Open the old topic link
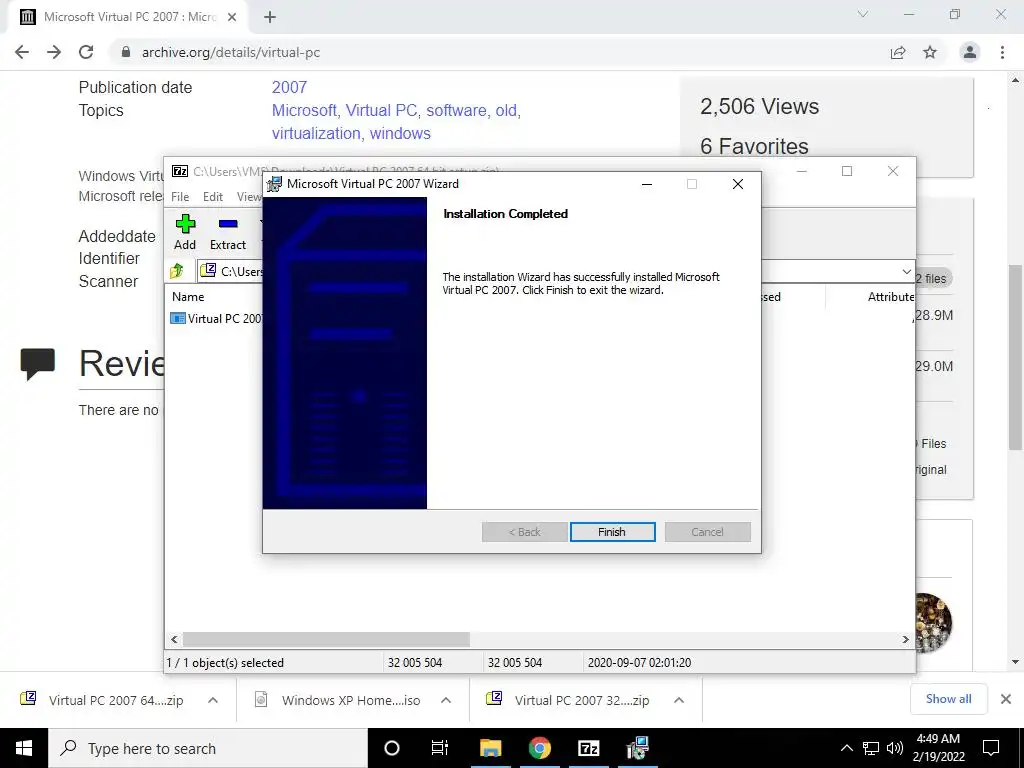This screenshot has height=768, width=1024. pos(506,110)
